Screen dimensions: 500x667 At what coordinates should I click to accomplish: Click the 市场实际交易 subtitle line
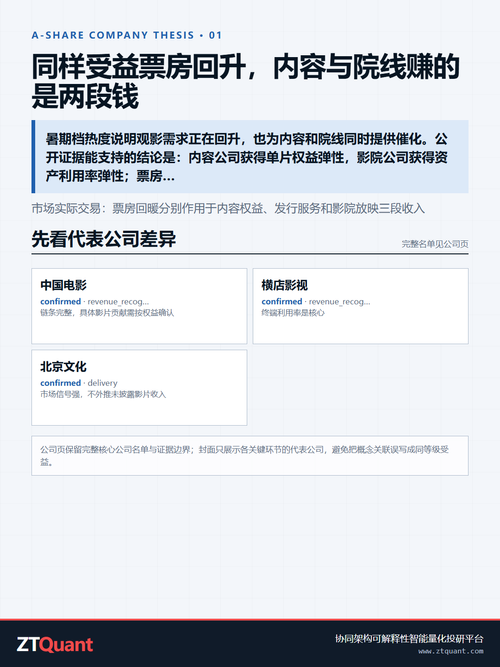[x=228, y=208]
